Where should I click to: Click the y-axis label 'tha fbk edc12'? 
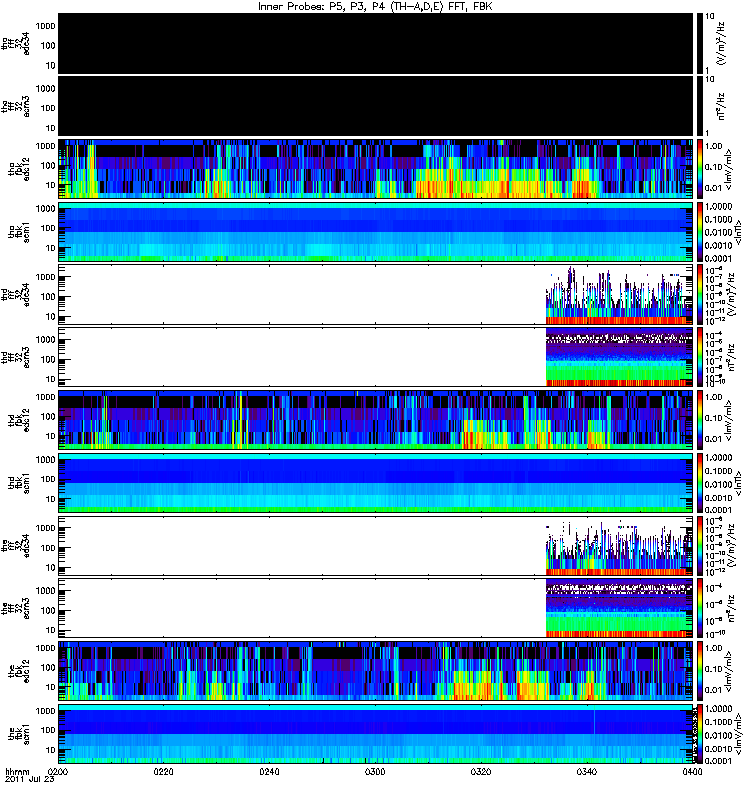(x=19, y=169)
